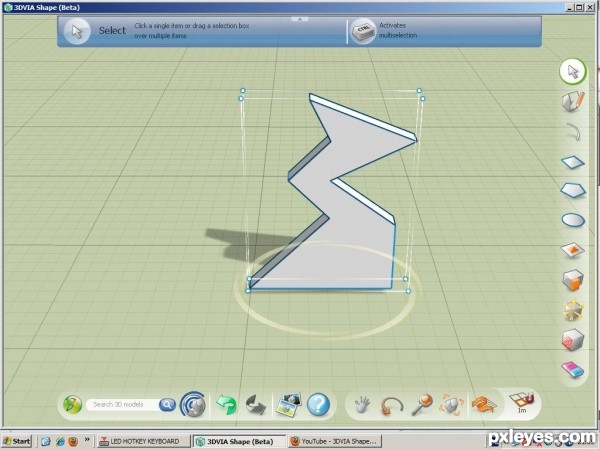The width and height of the screenshot is (600, 450).
Task: Switch to 3DVIA Shape (Beta) taskbar button
Action: tap(240, 442)
